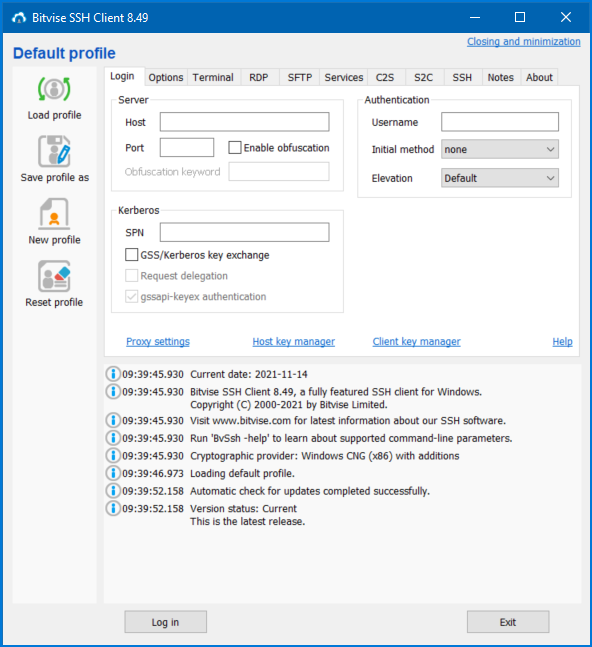Click info icon beside 'Run BvSsh -help' entry
Image resolution: width=592 pixels, height=647 pixels.
113,438
